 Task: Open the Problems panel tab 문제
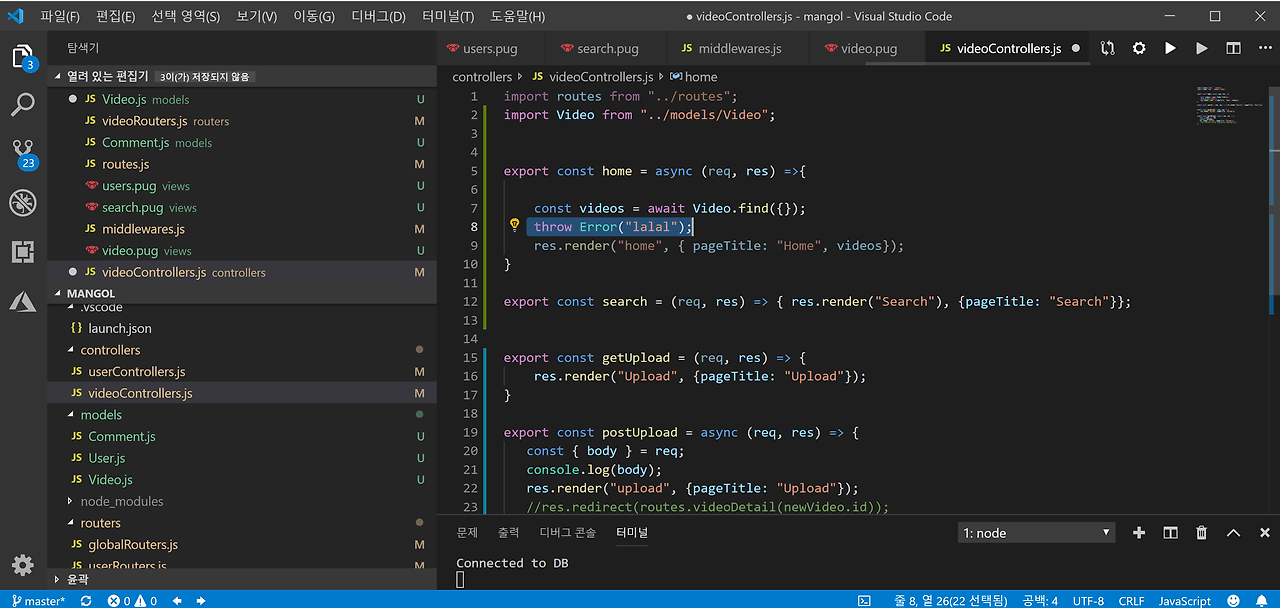point(467,533)
